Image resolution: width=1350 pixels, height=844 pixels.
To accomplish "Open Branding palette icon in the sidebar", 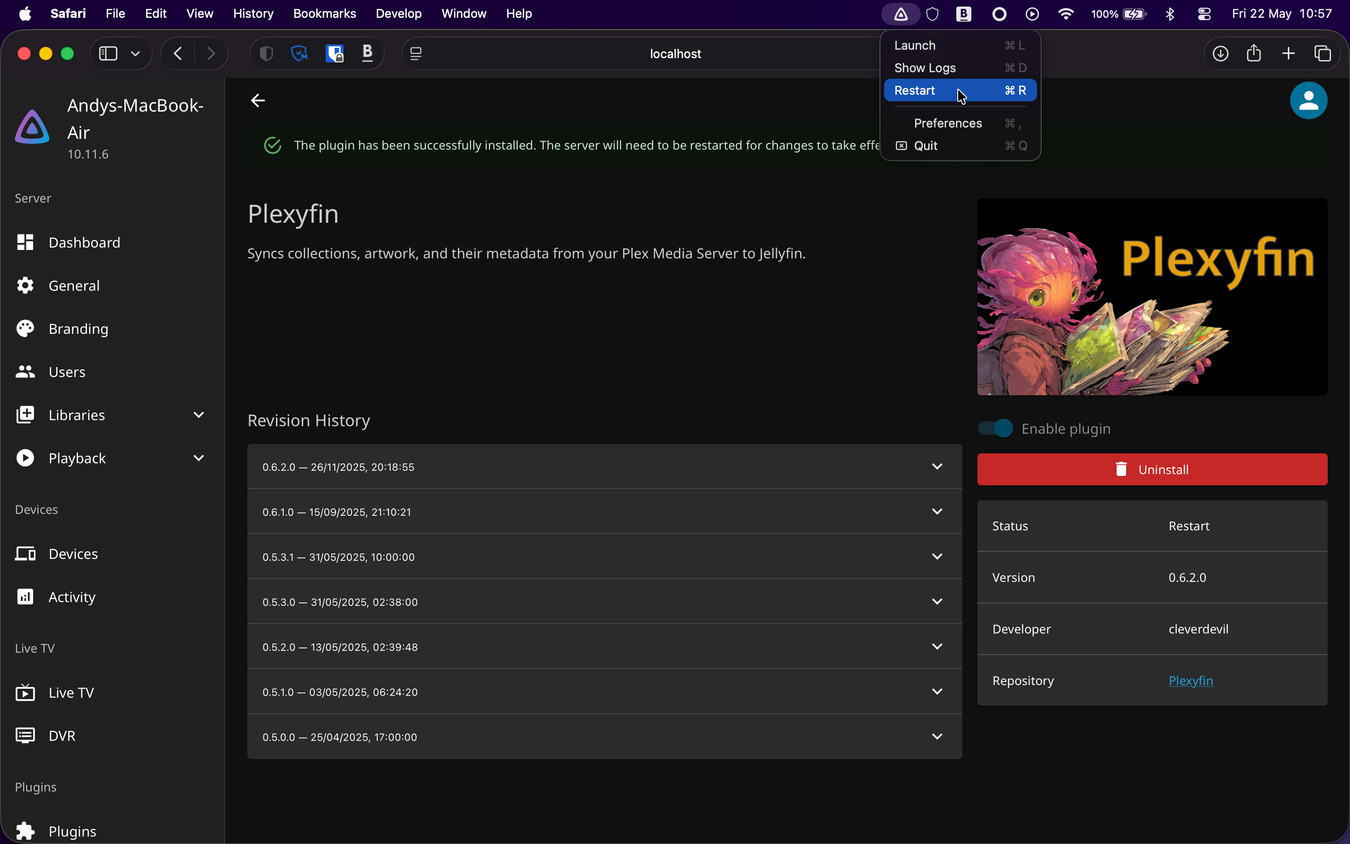I will (25, 328).
